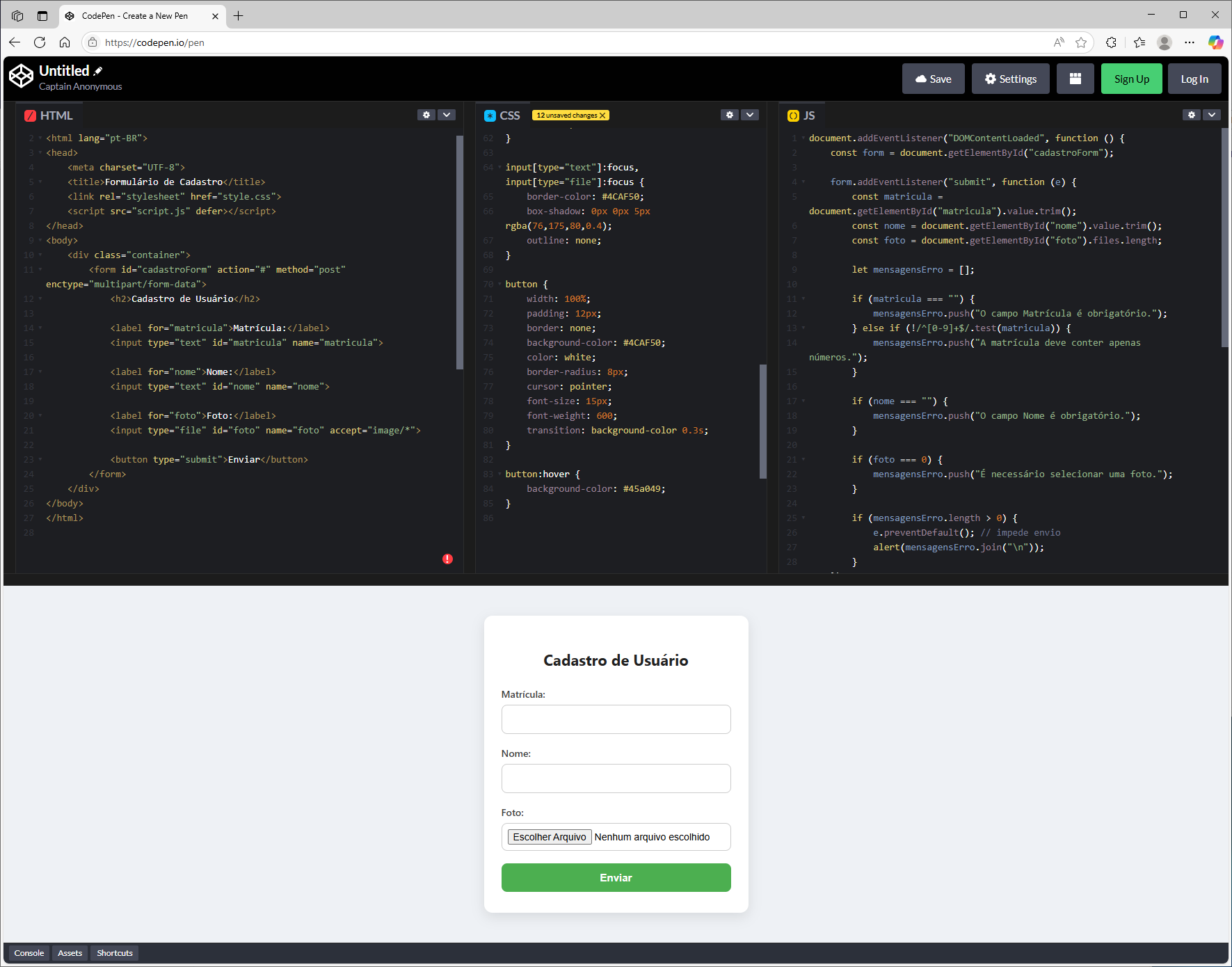Click the CSS editor vertical scrollbar

tap(762, 422)
